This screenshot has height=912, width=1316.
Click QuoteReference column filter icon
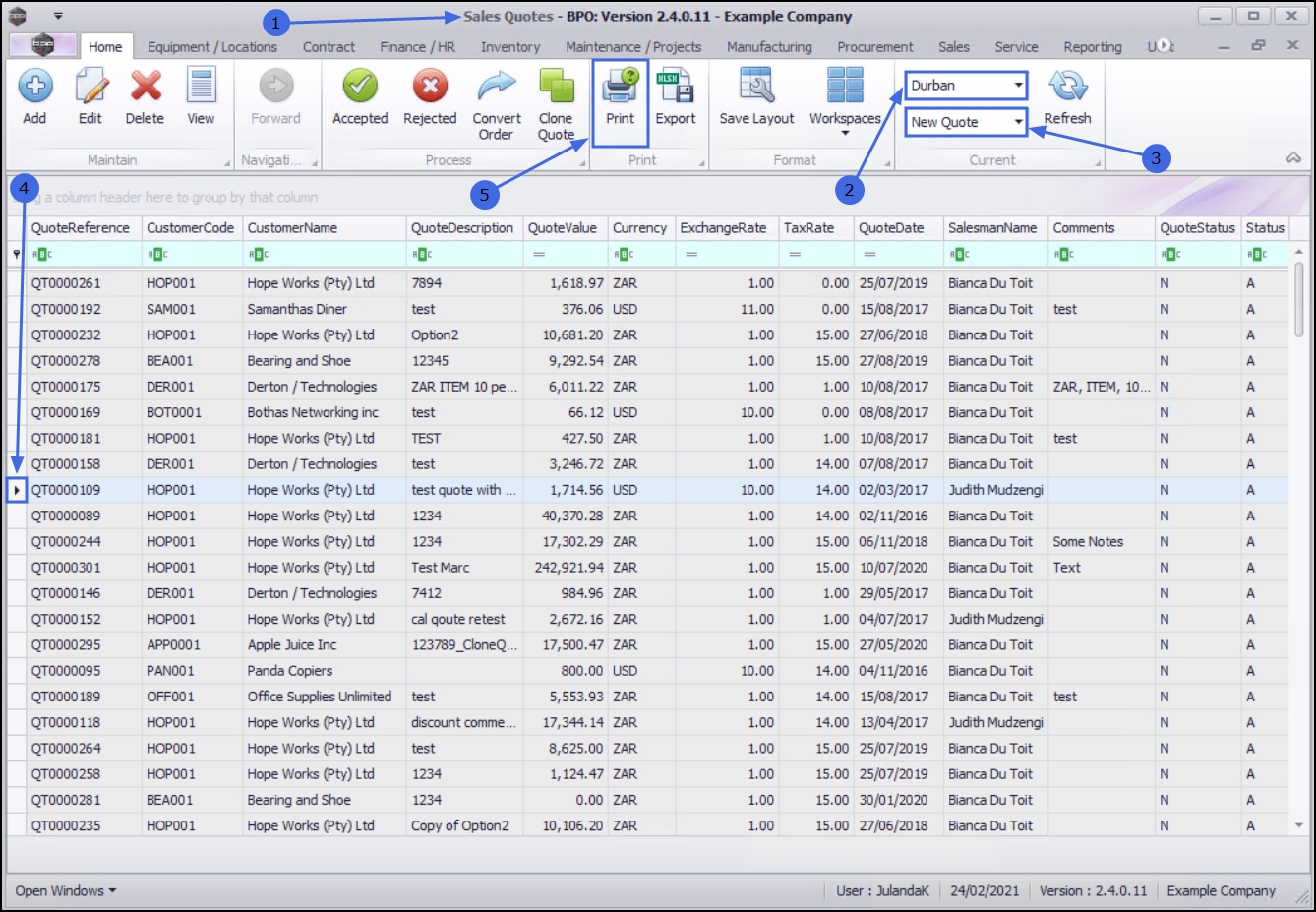(x=42, y=254)
